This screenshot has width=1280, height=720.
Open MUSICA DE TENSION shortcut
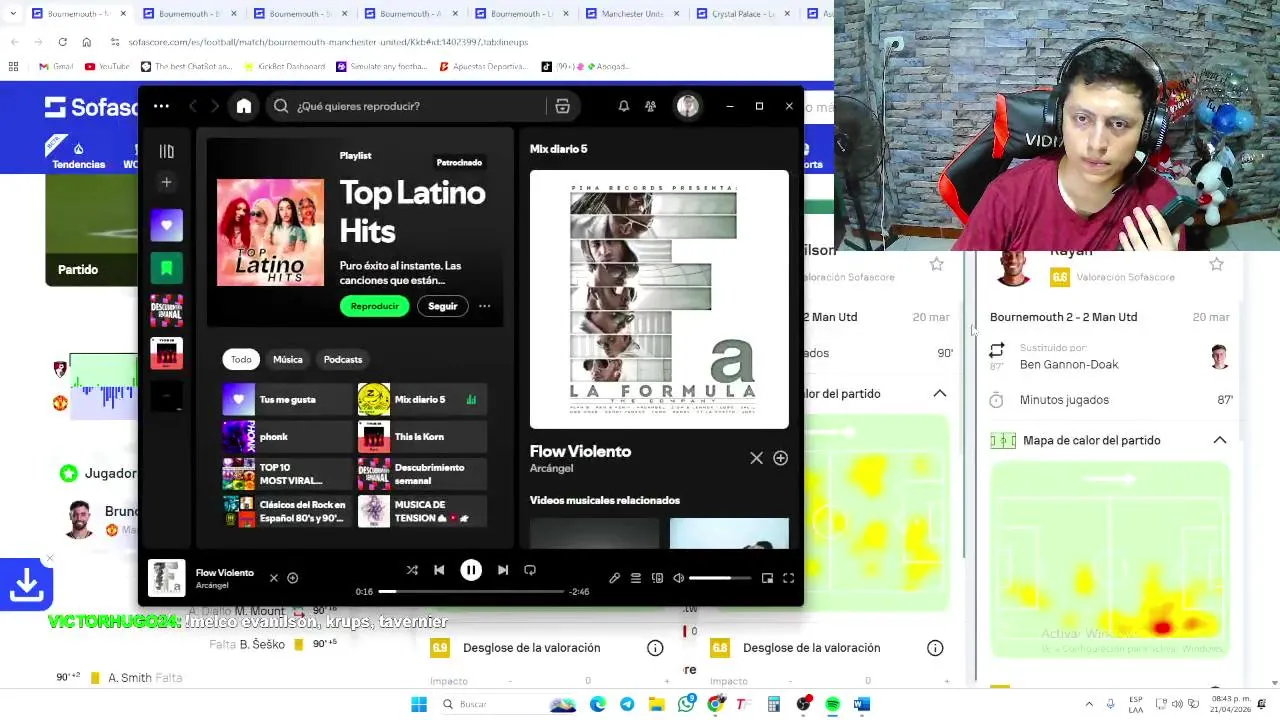click(422, 511)
